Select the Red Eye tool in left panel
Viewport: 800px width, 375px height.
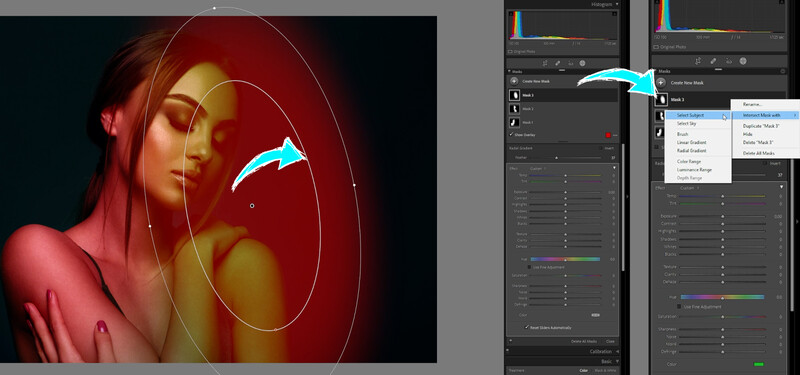click(x=570, y=63)
